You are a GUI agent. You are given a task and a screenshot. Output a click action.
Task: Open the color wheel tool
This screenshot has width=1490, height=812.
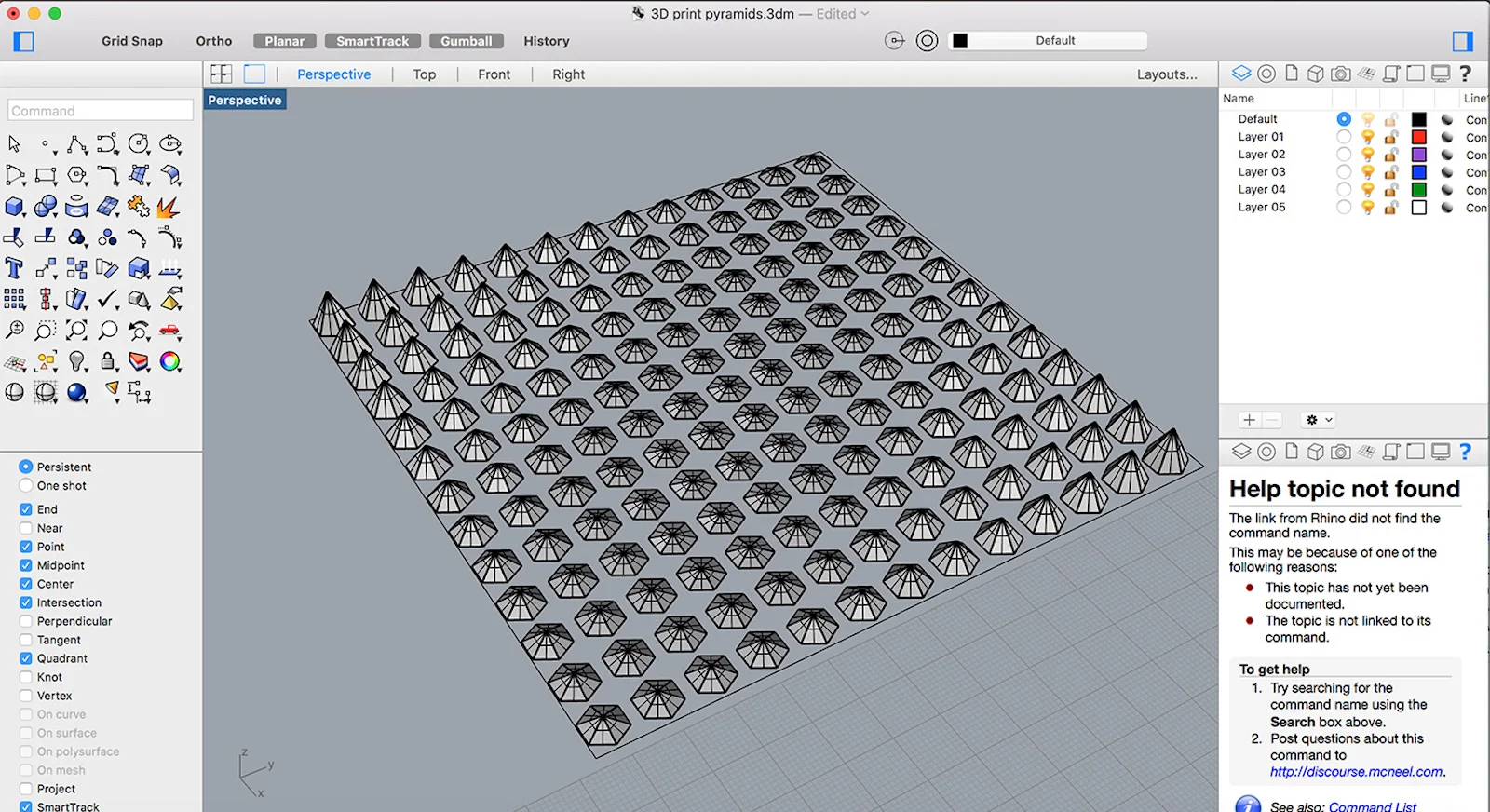(x=169, y=361)
